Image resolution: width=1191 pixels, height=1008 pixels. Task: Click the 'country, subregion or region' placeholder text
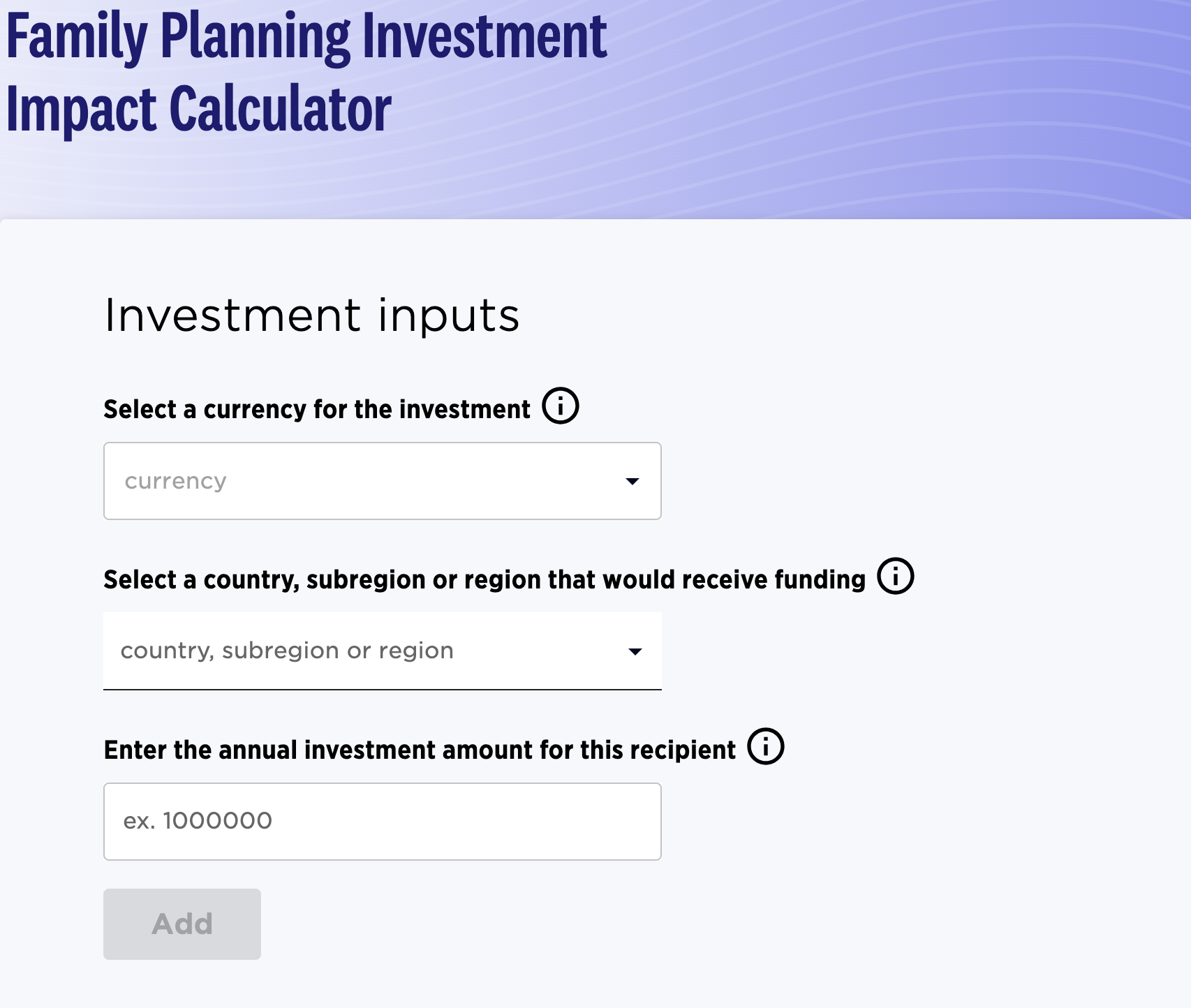point(287,651)
